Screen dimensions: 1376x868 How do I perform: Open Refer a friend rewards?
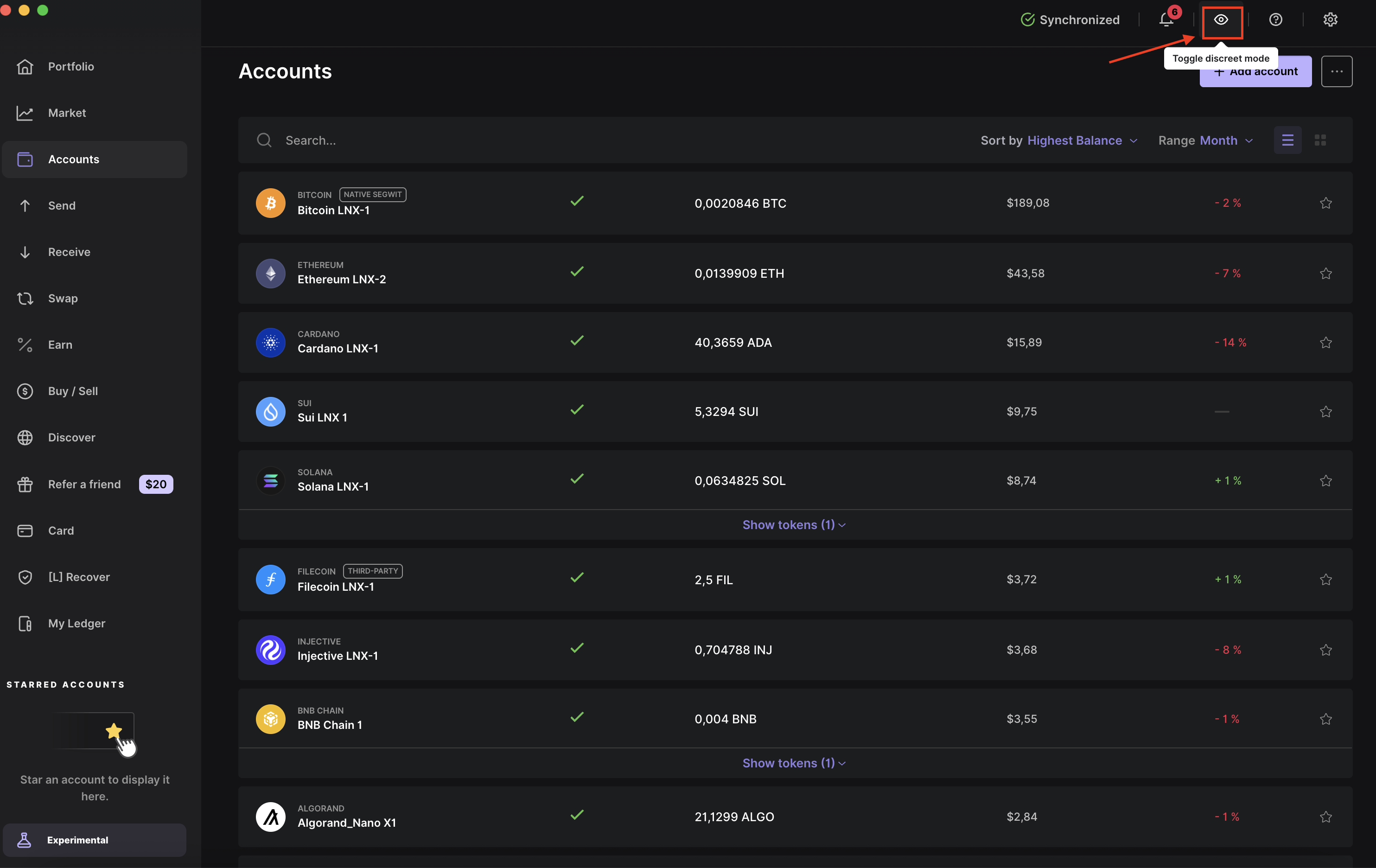click(84, 484)
